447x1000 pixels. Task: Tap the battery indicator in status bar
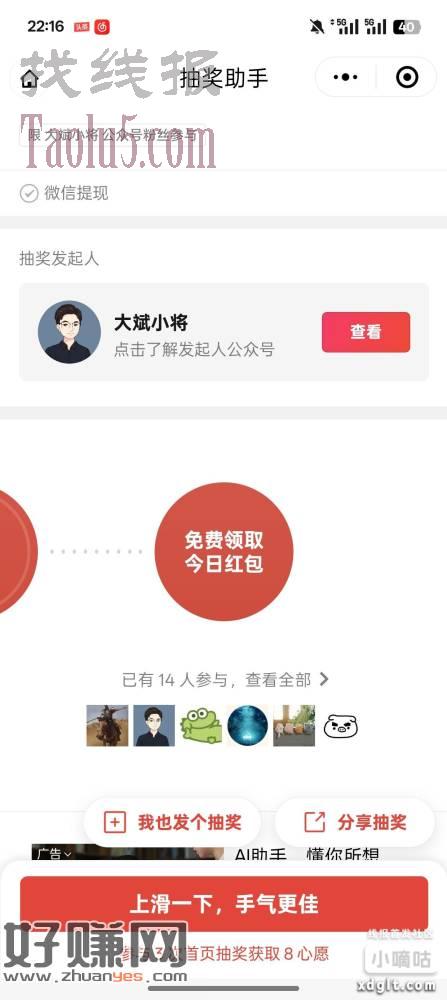click(406, 26)
